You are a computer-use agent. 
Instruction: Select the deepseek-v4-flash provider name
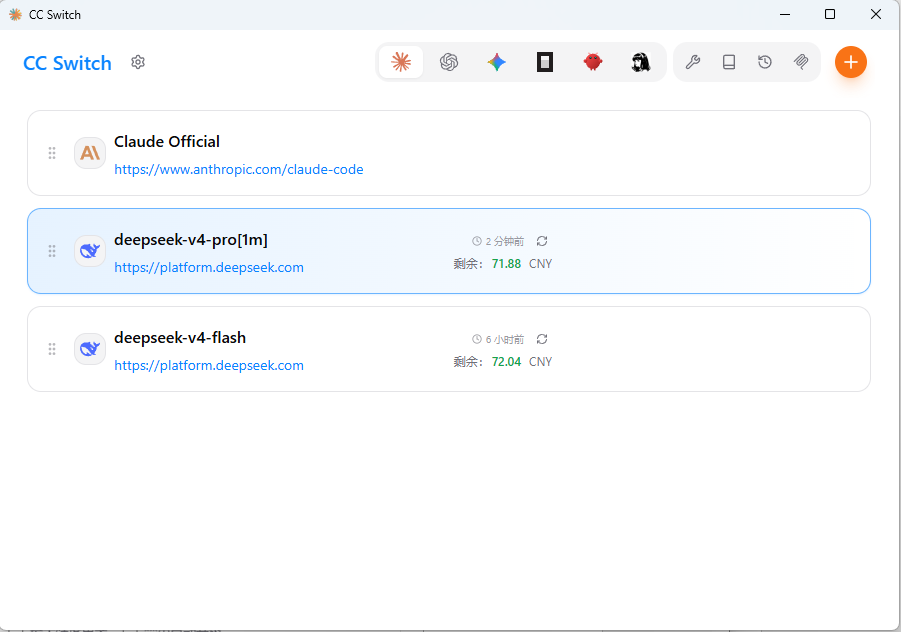(x=180, y=338)
